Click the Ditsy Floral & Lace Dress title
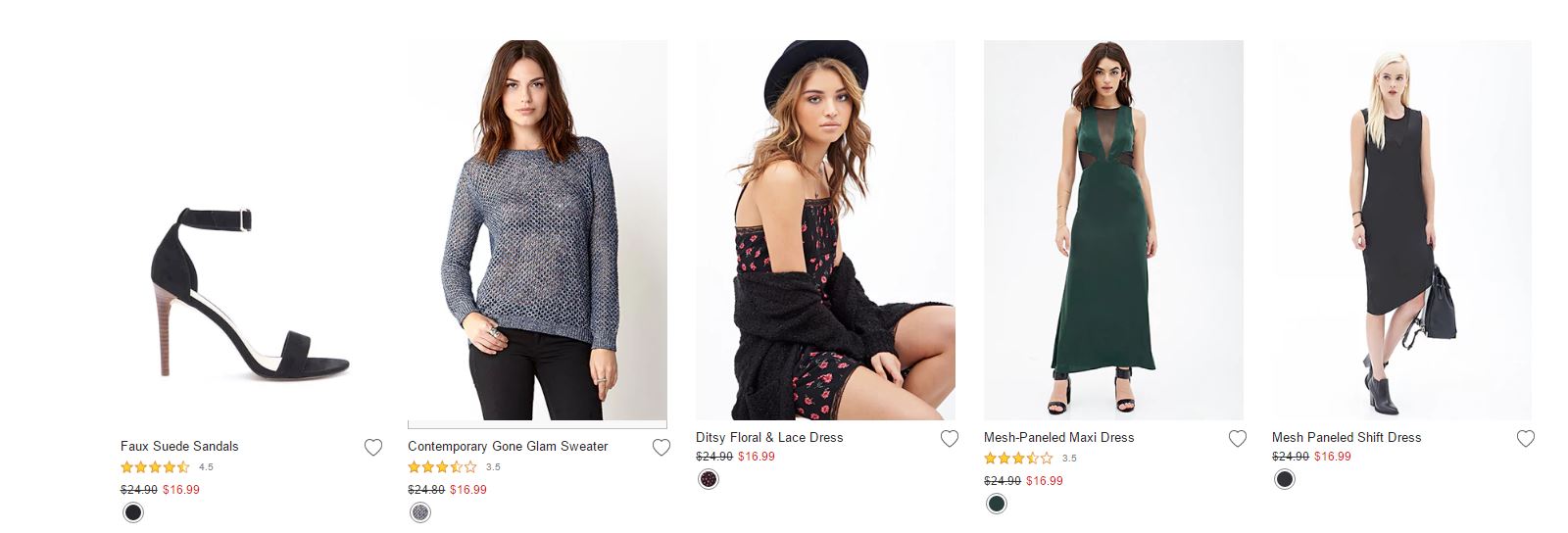This screenshot has width=1568, height=533. coord(769,437)
